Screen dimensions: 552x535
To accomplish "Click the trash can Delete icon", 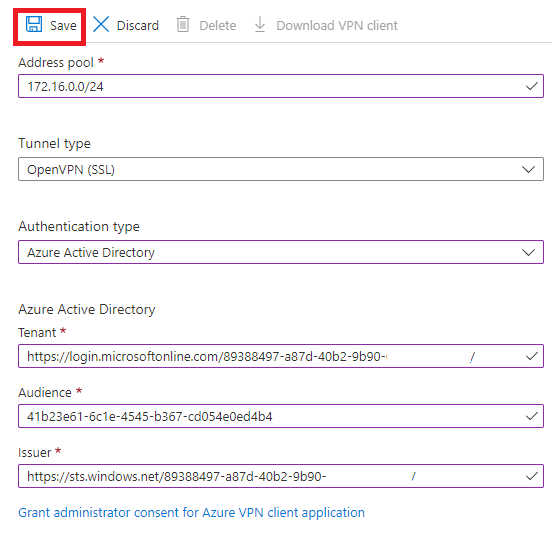I will (x=183, y=25).
